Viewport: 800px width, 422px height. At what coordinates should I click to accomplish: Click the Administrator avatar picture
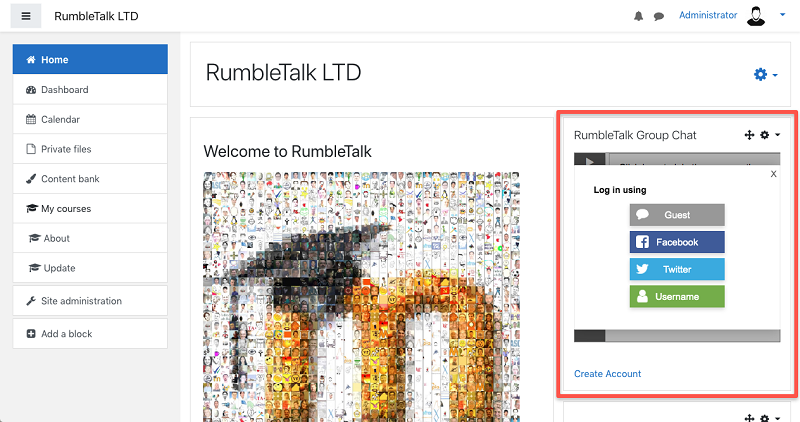756,15
